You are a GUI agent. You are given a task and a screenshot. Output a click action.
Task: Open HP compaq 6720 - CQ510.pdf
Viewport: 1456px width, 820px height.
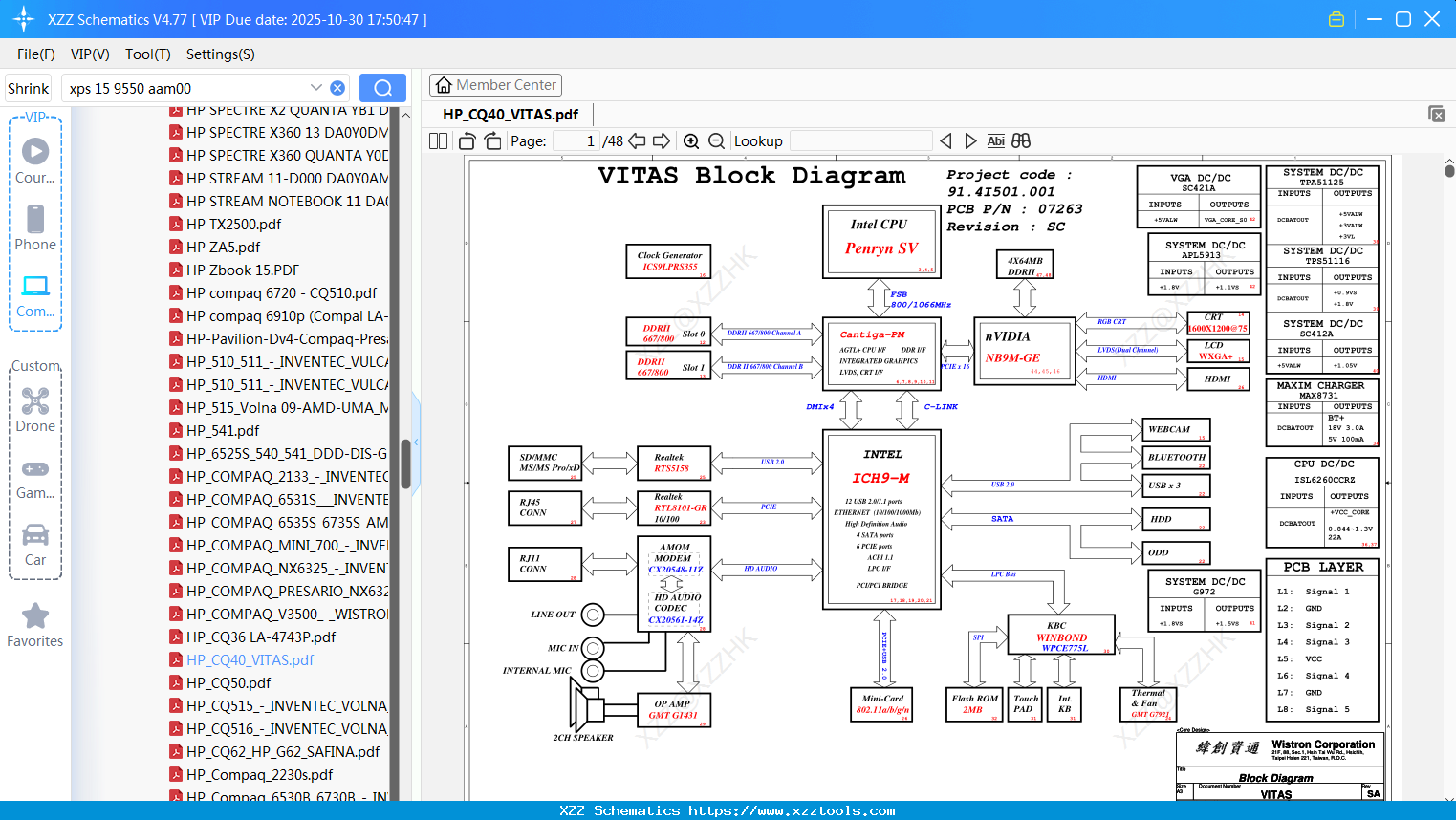[281, 292]
